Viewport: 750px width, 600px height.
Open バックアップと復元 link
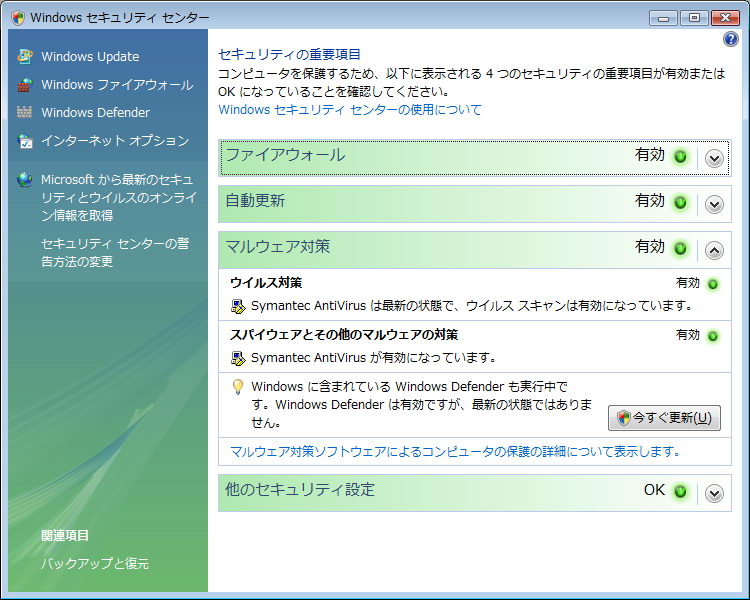[x=95, y=563]
